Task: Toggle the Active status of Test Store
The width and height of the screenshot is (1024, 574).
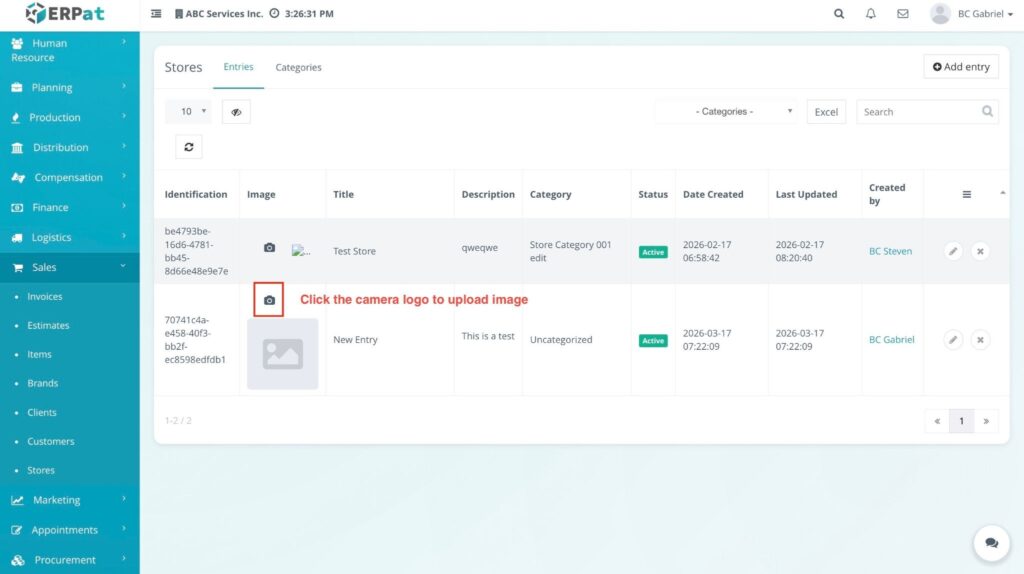Action: coord(653,252)
